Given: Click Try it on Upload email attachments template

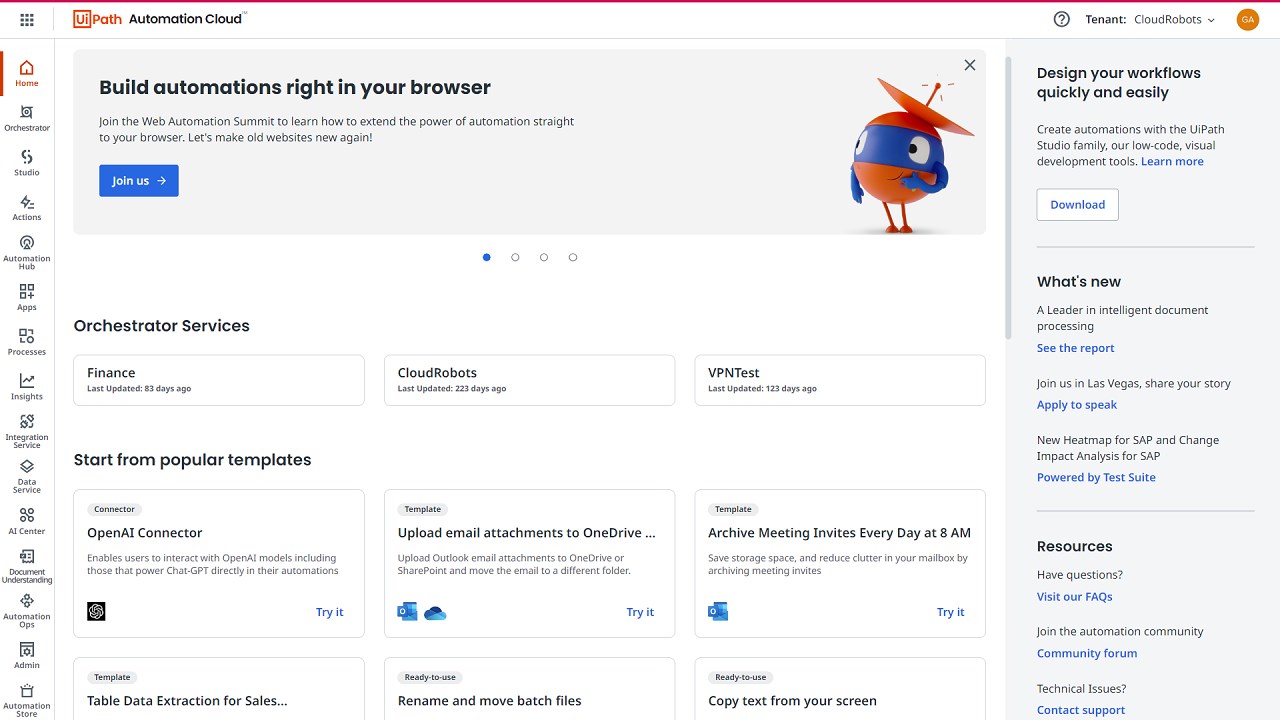Looking at the screenshot, I should point(640,612).
